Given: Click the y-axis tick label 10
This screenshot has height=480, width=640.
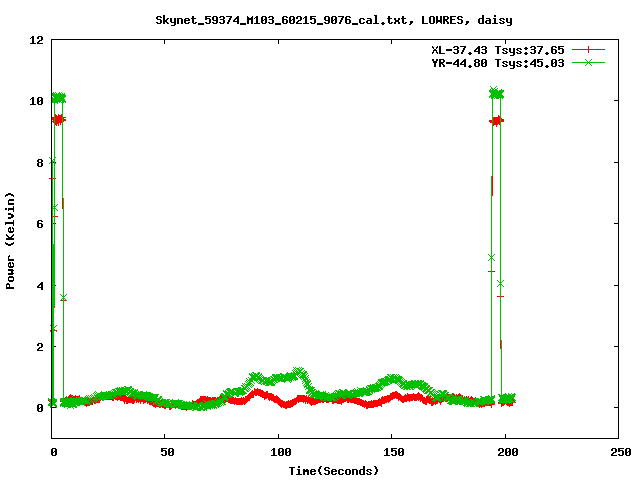Looking at the screenshot, I should (36, 101).
